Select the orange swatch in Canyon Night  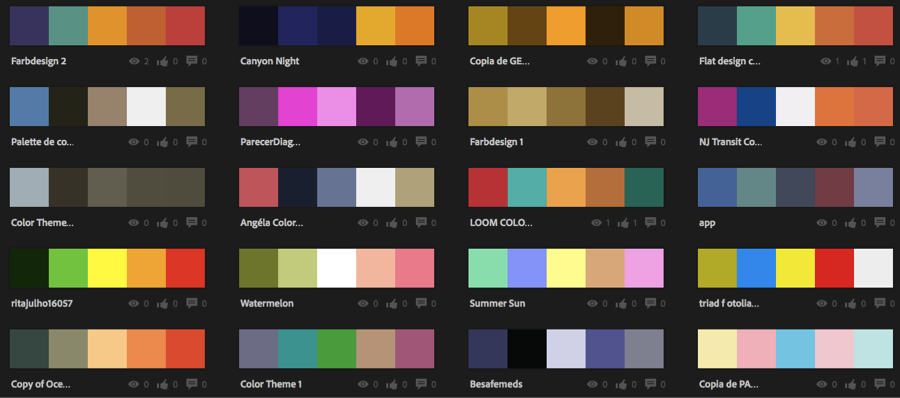click(414, 26)
